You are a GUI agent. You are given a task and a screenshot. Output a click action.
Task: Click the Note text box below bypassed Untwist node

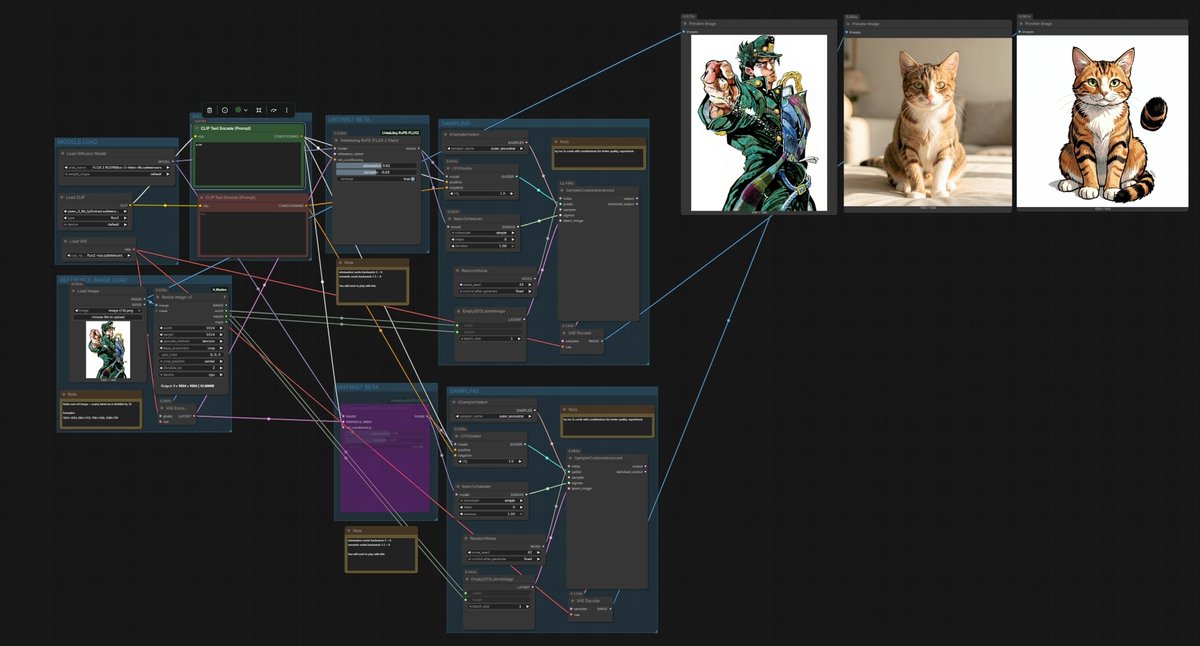381,553
